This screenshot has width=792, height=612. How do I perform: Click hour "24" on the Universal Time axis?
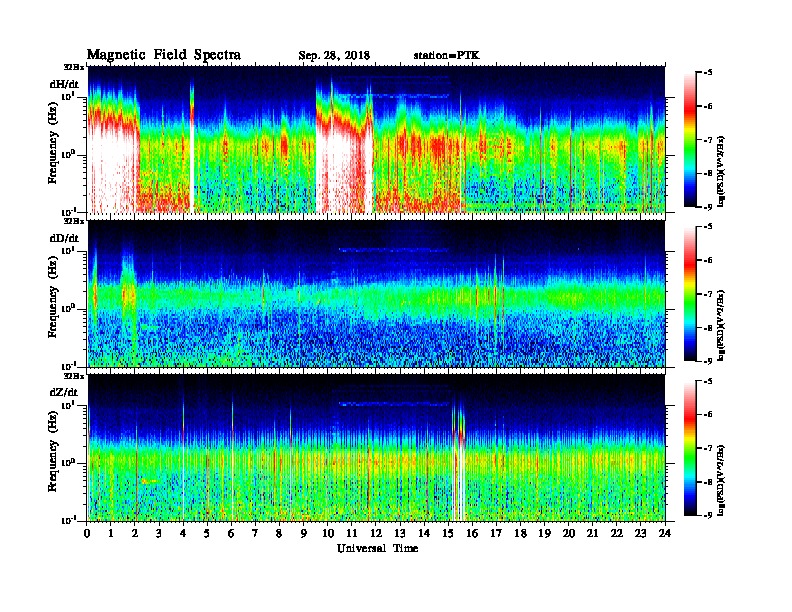pyautogui.click(x=665, y=533)
